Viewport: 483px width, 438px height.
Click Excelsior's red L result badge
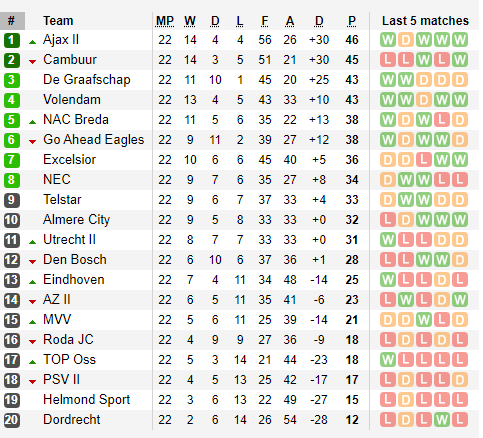click(x=424, y=160)
